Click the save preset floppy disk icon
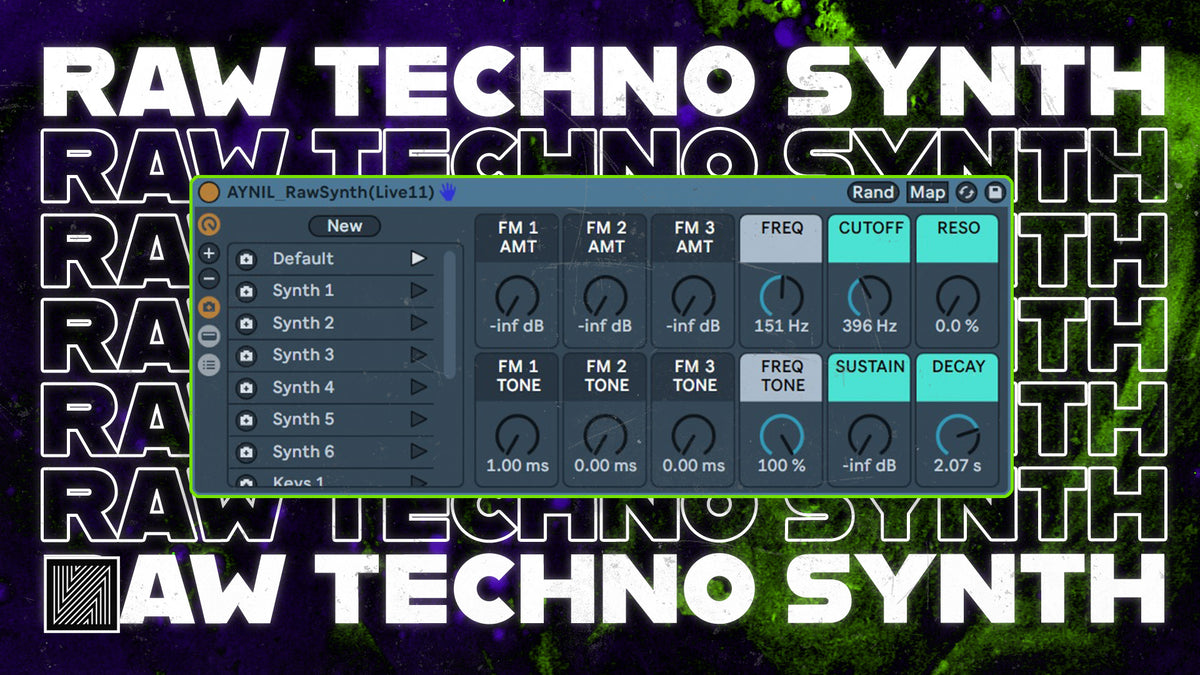The image size is (1200, 675). 994,192
